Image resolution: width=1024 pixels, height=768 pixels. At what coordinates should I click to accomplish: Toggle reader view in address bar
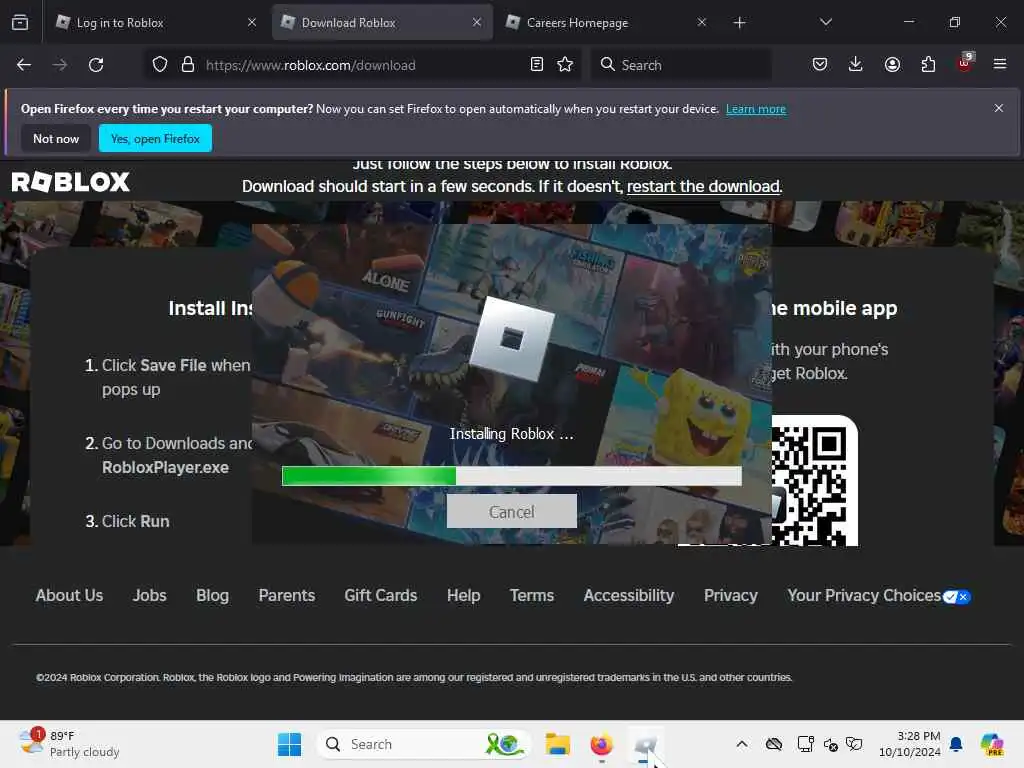coord(537,65)
